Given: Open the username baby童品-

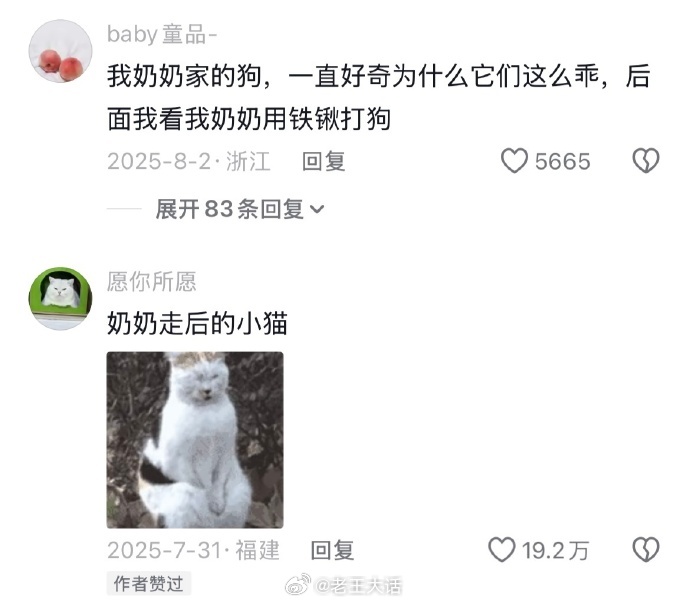Looking at the screenshot, I should pyautogui.click(x=162, y=34).
